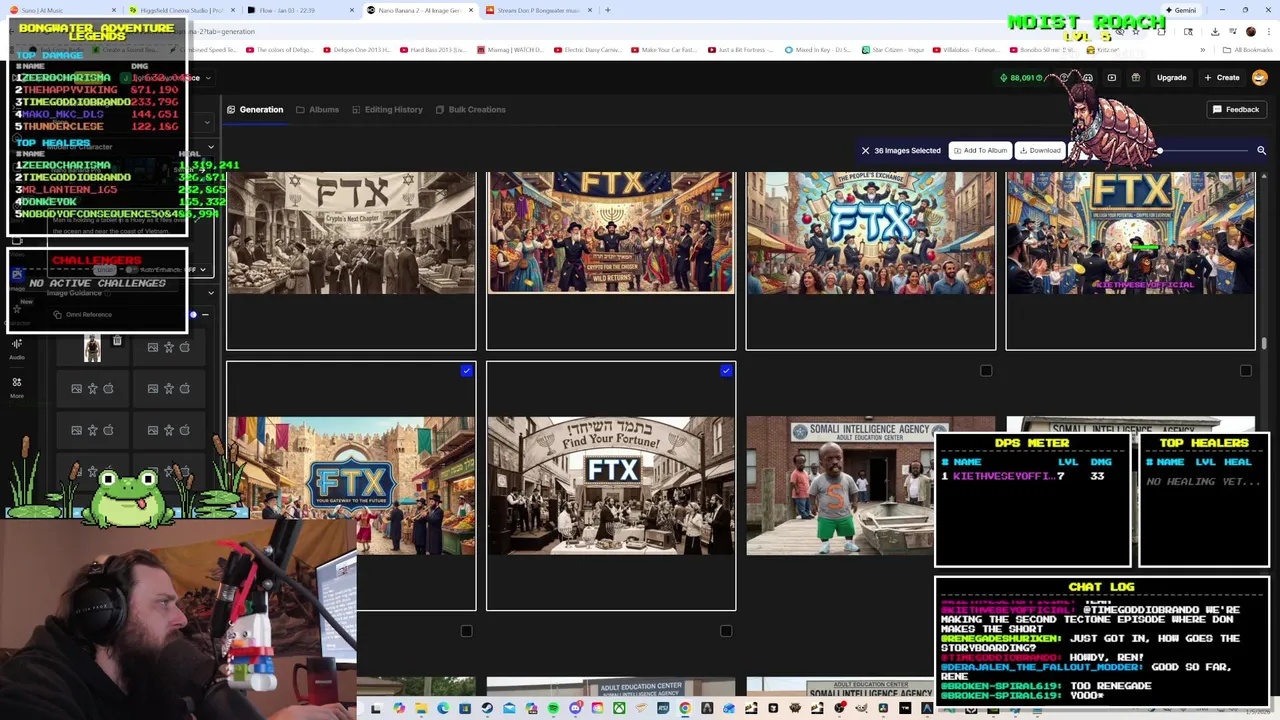Screen dimensions: 1280x720
Task: Click the character star icon in the slot right of the reference thumbnail
Action: tap(169, 347)
